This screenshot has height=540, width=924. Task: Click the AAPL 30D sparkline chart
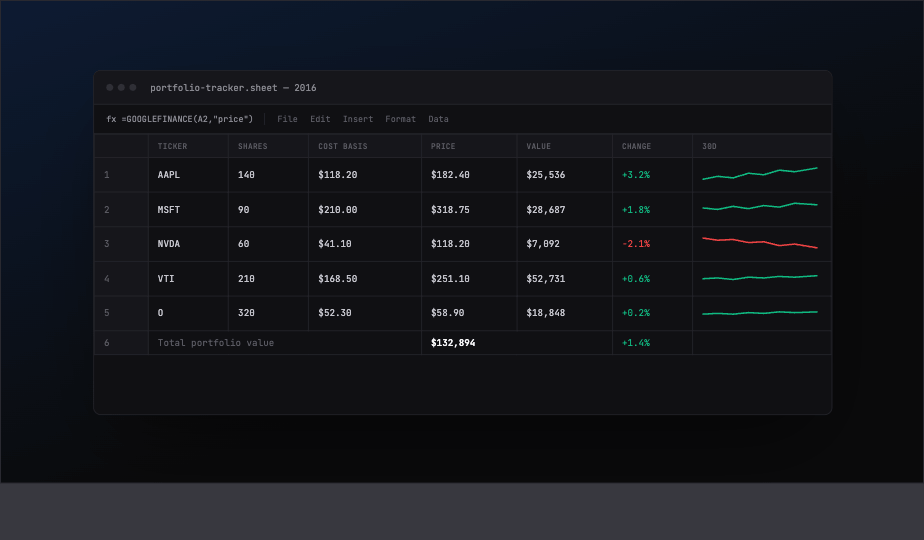click(760, 173)
